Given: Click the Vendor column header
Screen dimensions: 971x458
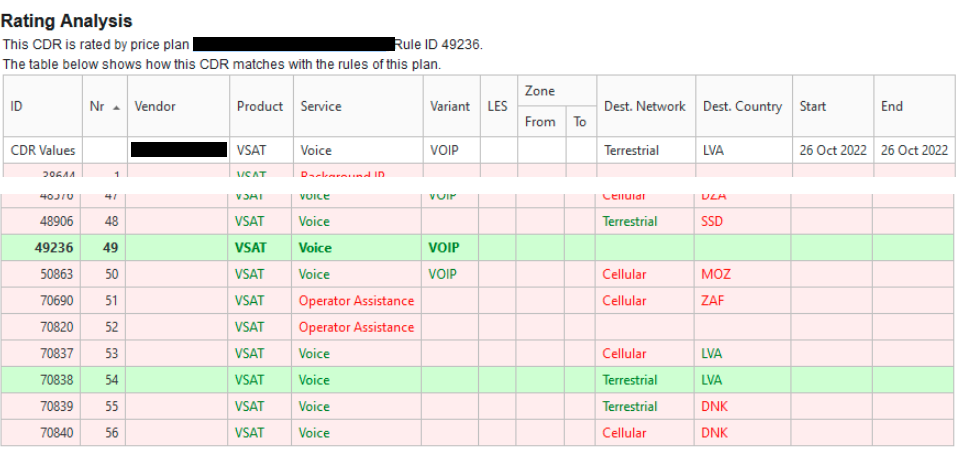Looking at the screenshot, I should pyautogui.click(x=154, y=106).
